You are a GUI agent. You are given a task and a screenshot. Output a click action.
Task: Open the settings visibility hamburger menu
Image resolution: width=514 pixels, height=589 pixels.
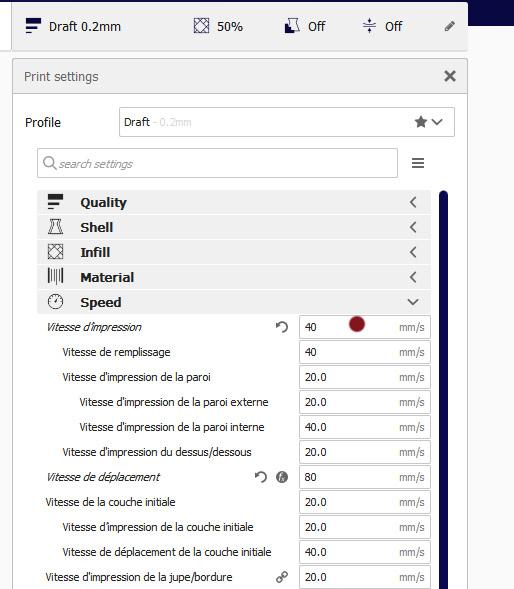418,163
